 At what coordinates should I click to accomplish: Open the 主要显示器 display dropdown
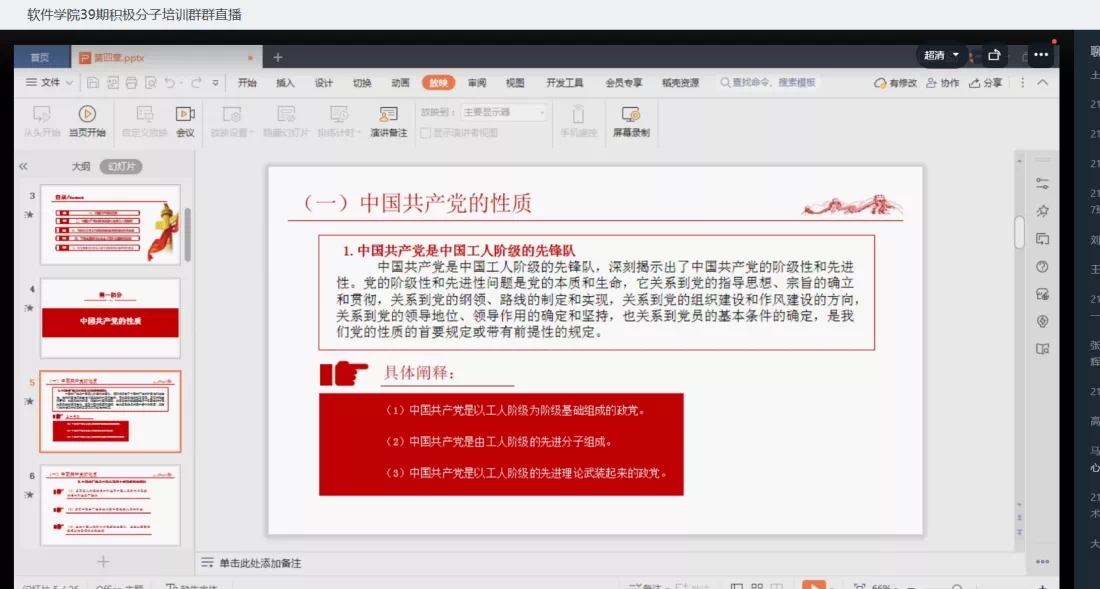(503, 112)
